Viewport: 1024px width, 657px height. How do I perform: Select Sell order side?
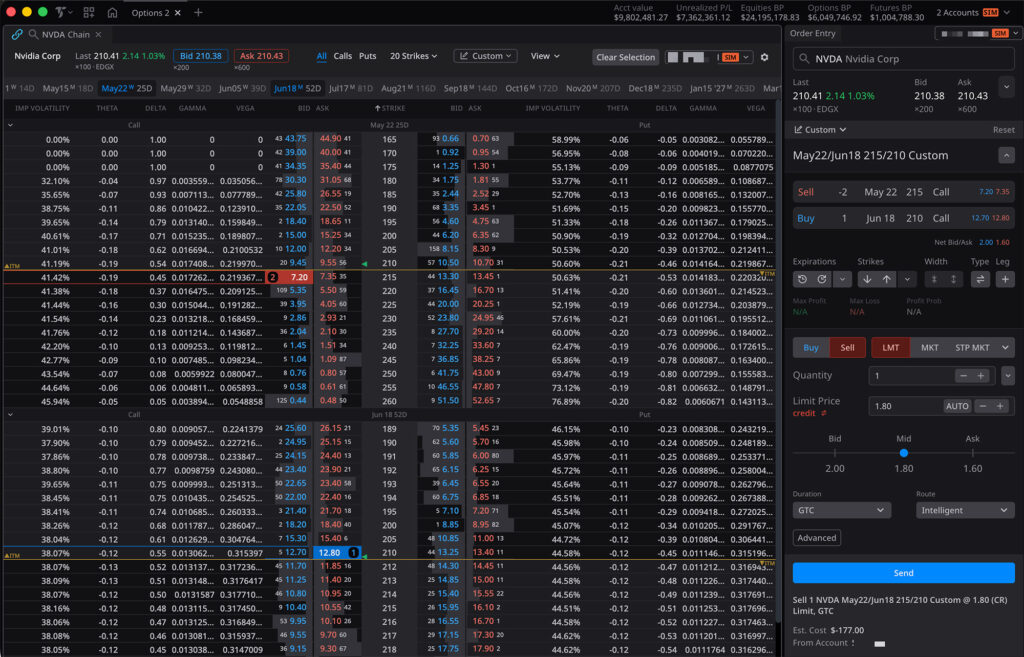coord(847,347)
